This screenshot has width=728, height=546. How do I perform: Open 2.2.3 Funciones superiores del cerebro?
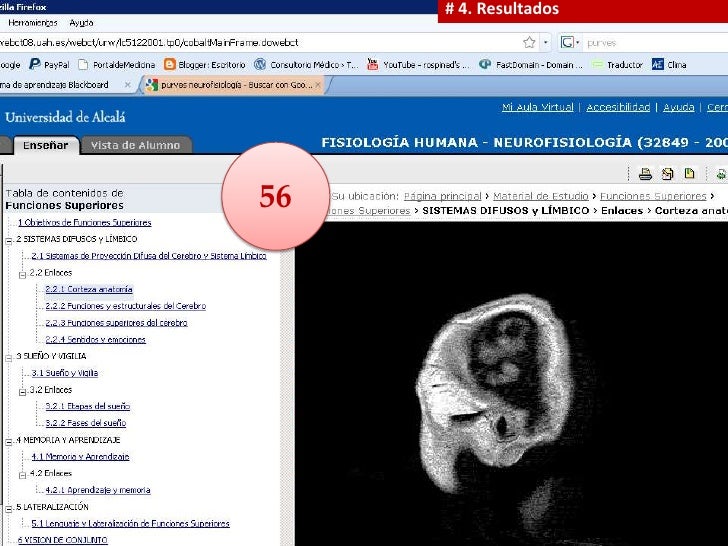click(116, 323)
